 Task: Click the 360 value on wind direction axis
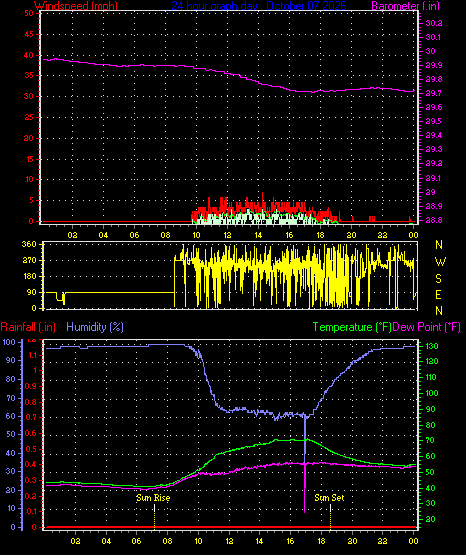[29, 244]
